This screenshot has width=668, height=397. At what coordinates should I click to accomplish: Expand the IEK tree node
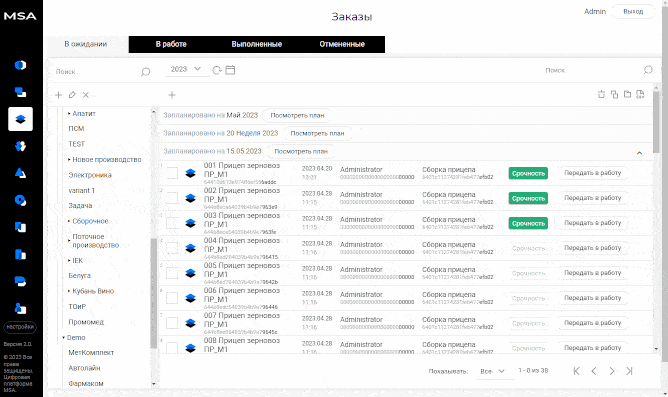pos(69,260)
